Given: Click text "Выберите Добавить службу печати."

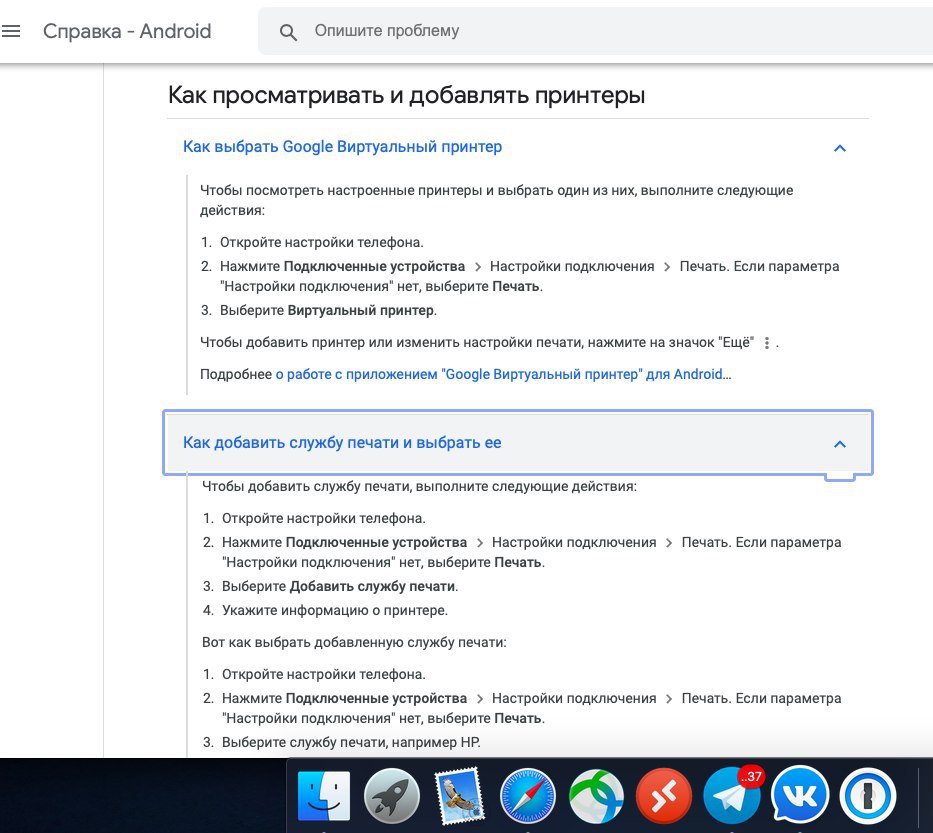Looking at the screenshot, I should (x=340, y=586).
